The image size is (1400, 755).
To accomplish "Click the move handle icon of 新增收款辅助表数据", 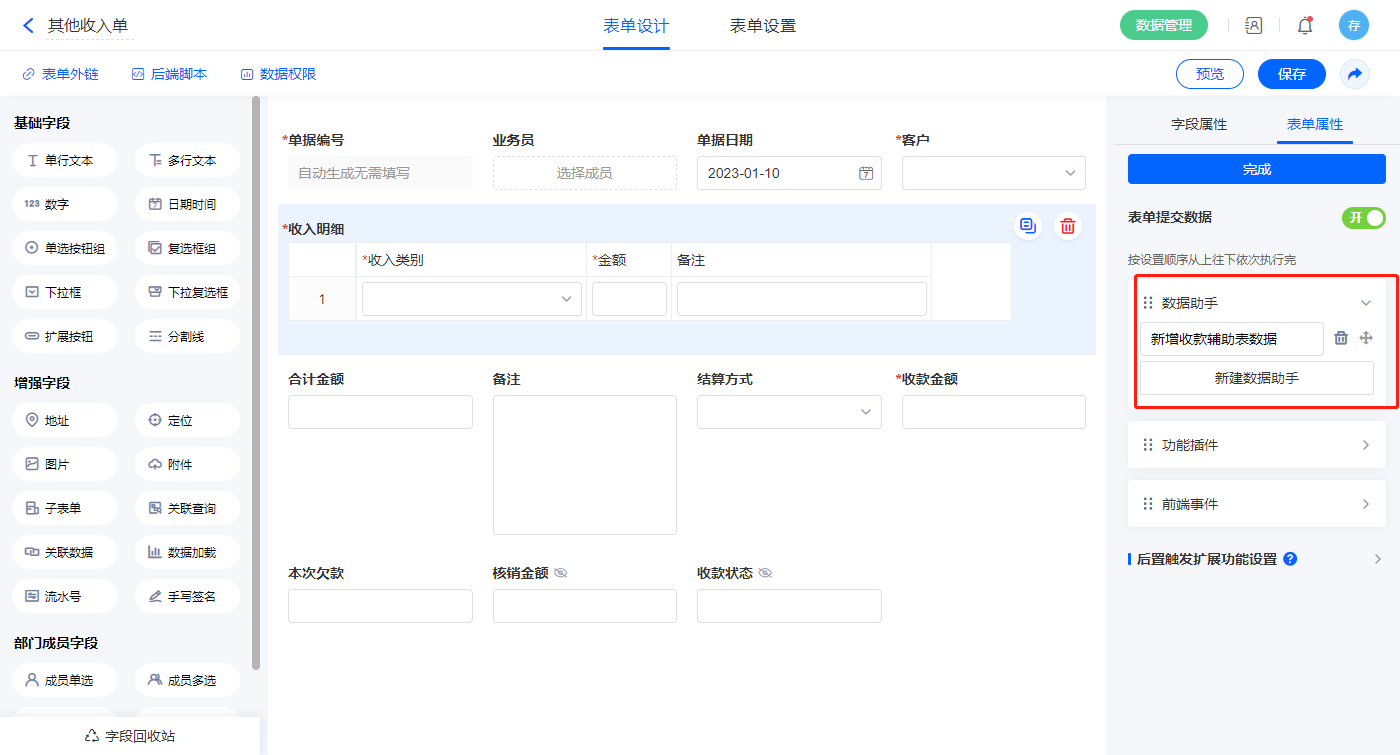I will (x=1366, y=338).
